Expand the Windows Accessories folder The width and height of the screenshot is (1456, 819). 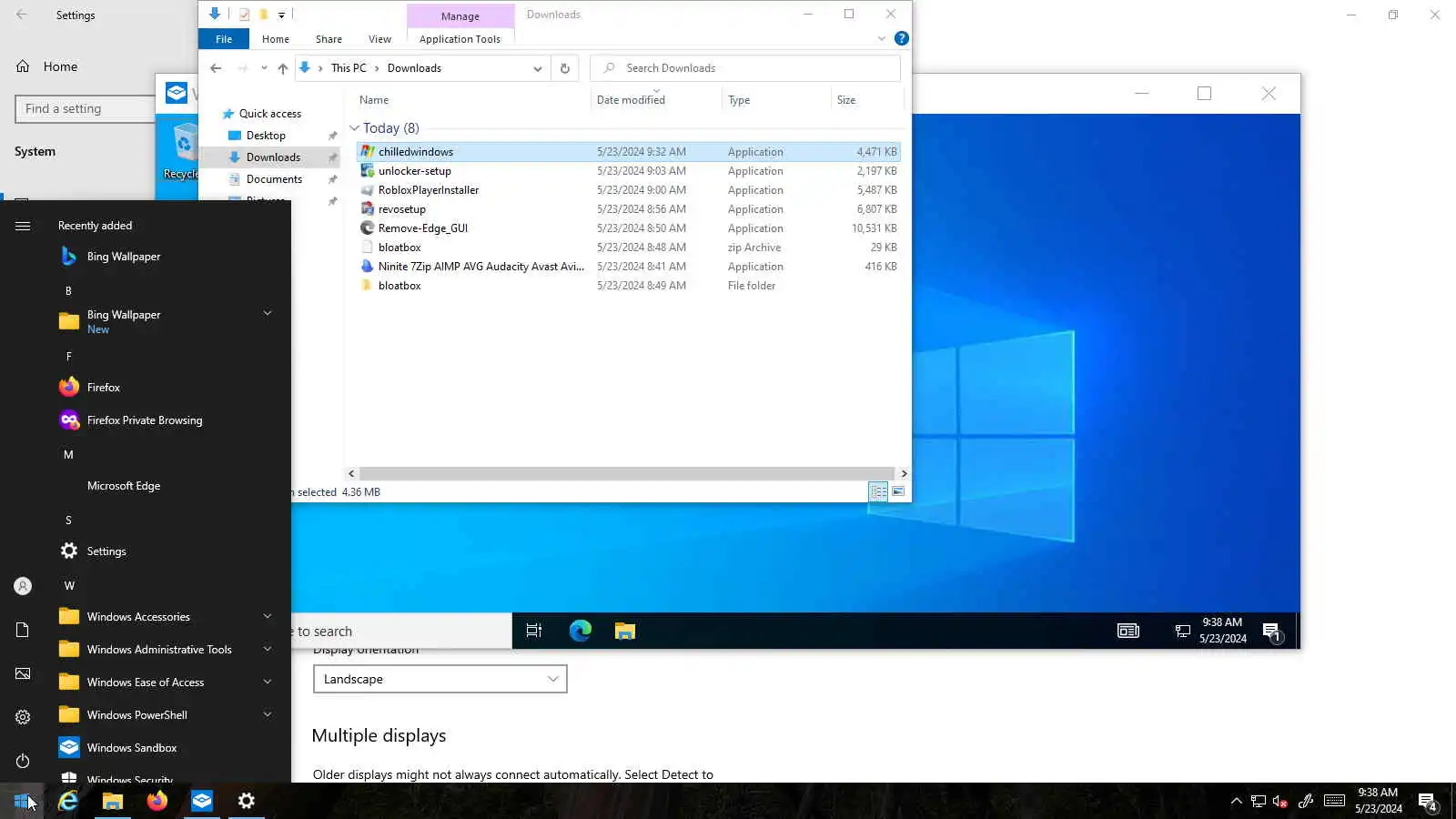tap(268, 616)
